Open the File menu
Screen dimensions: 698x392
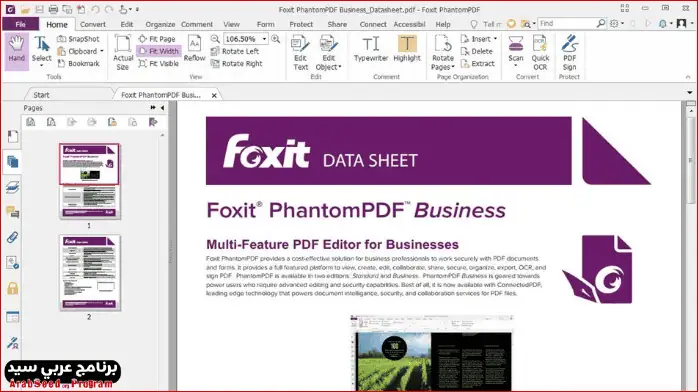coord(20,24)
